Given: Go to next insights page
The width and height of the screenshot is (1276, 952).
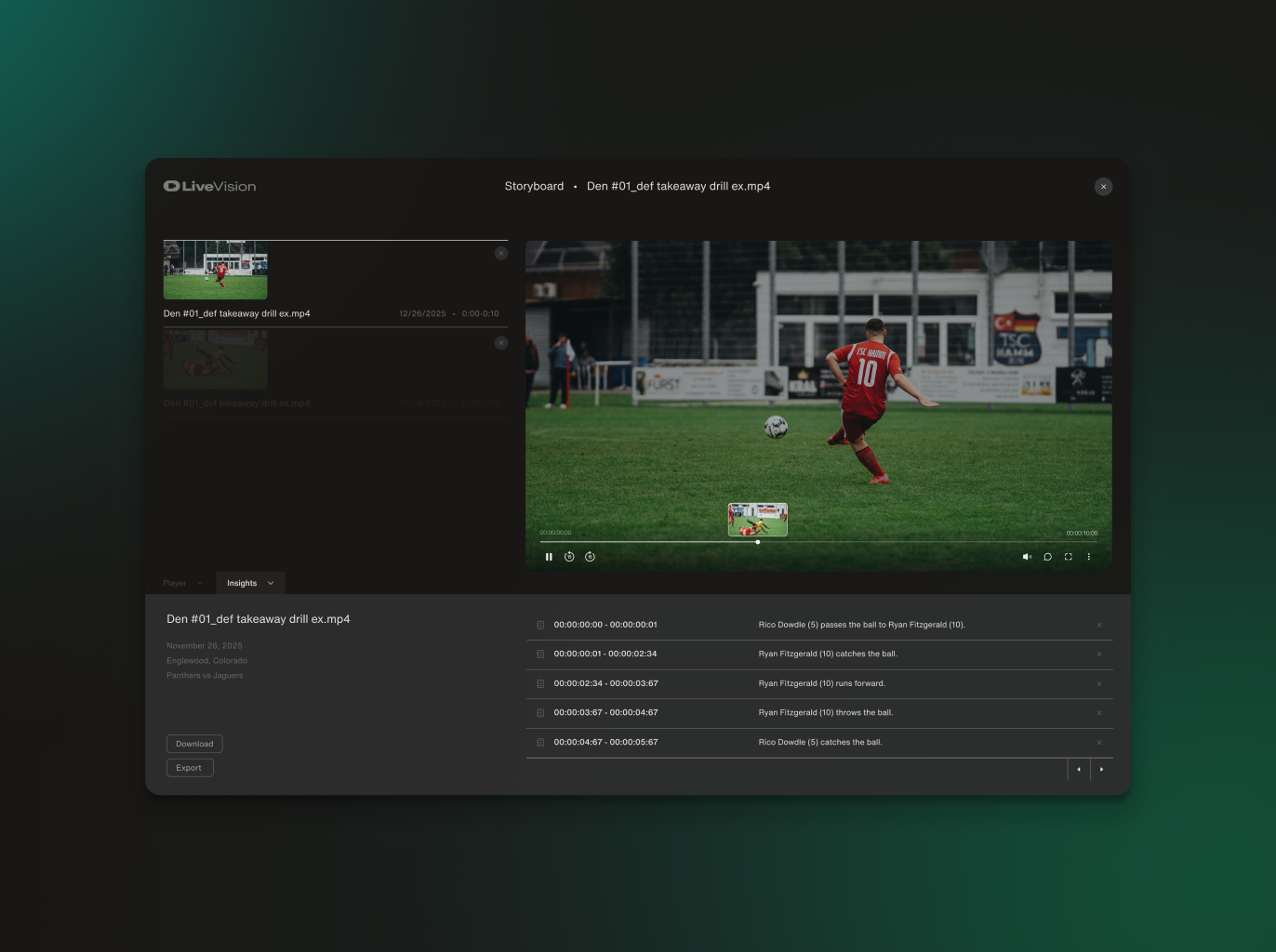Looking at the screenshot, I should pyautogui.click(x=1101, y=769).
